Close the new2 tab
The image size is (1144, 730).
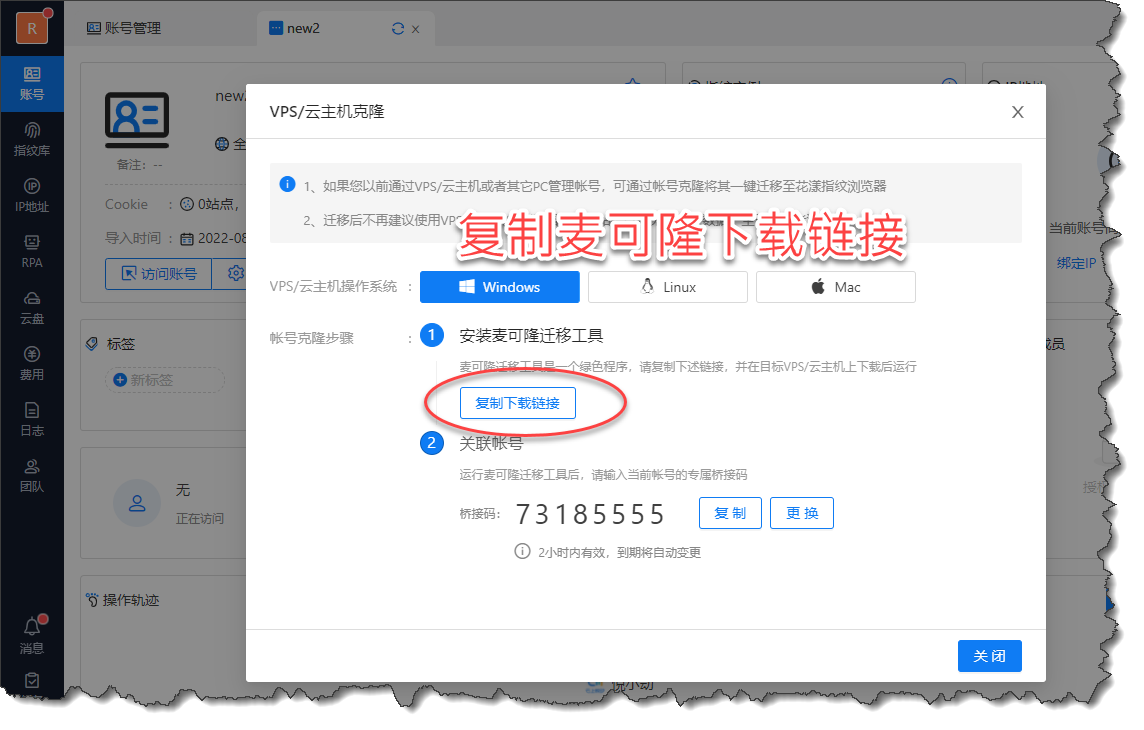(416, 29)
